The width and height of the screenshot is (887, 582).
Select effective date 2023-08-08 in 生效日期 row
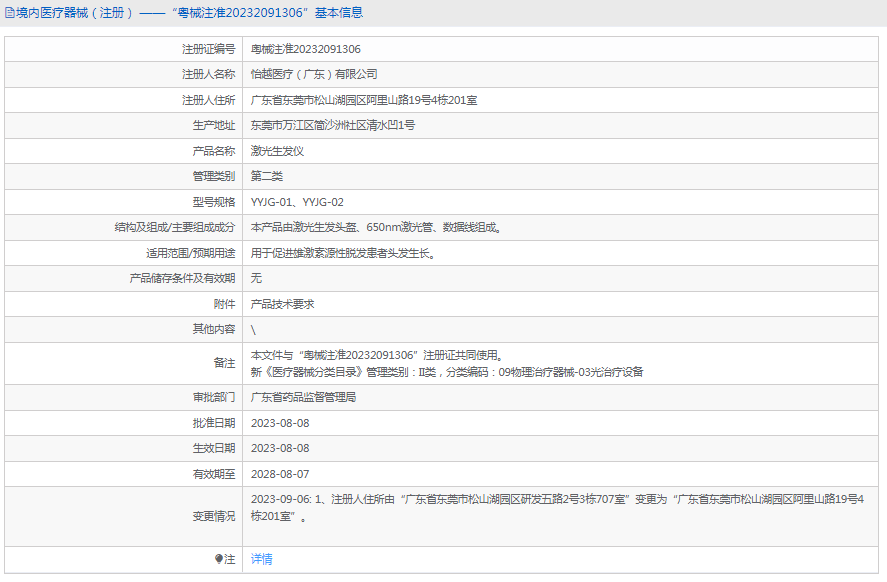(280, 449)
